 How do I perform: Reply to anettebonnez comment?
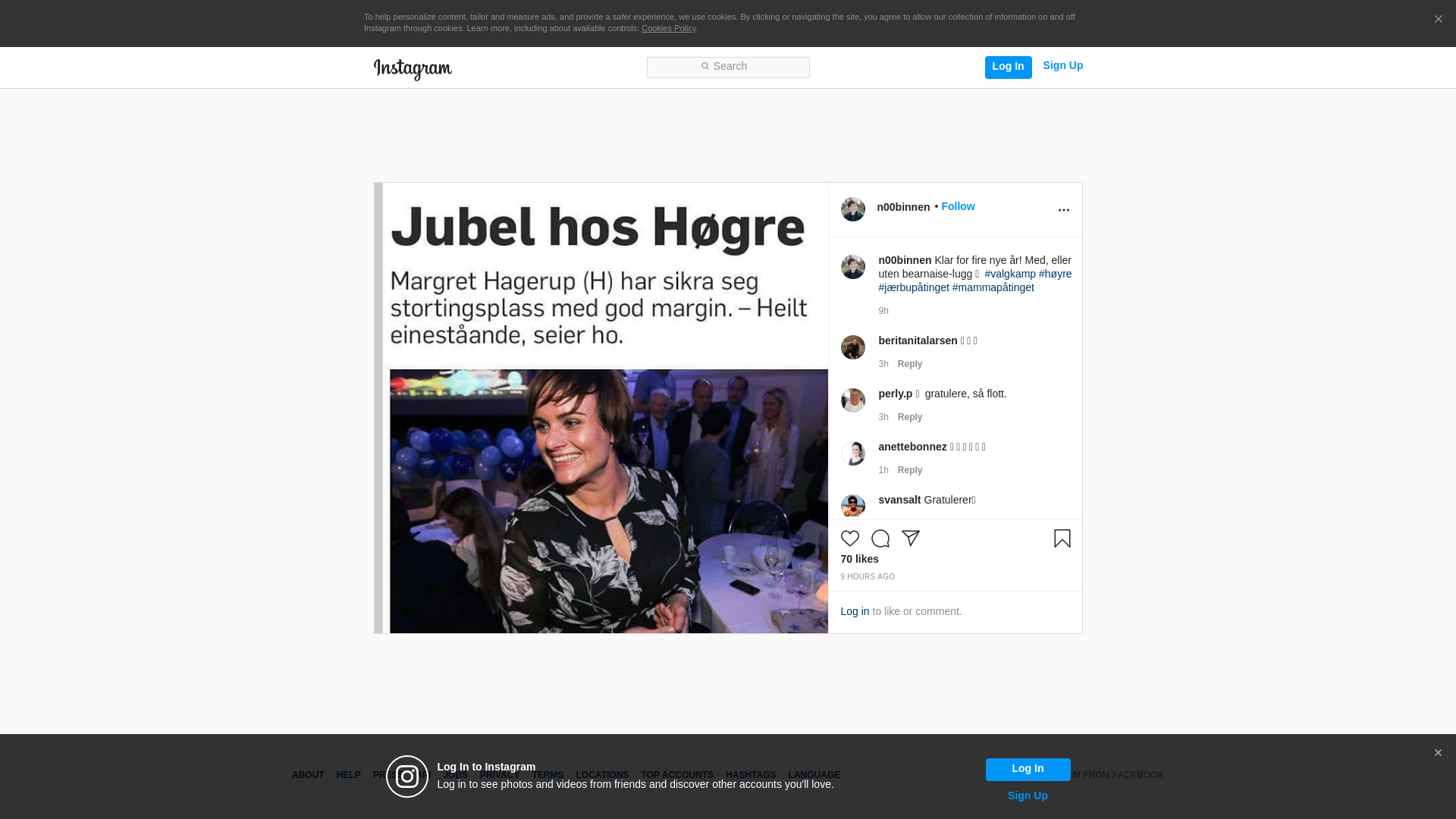click(x=910, y=470)
